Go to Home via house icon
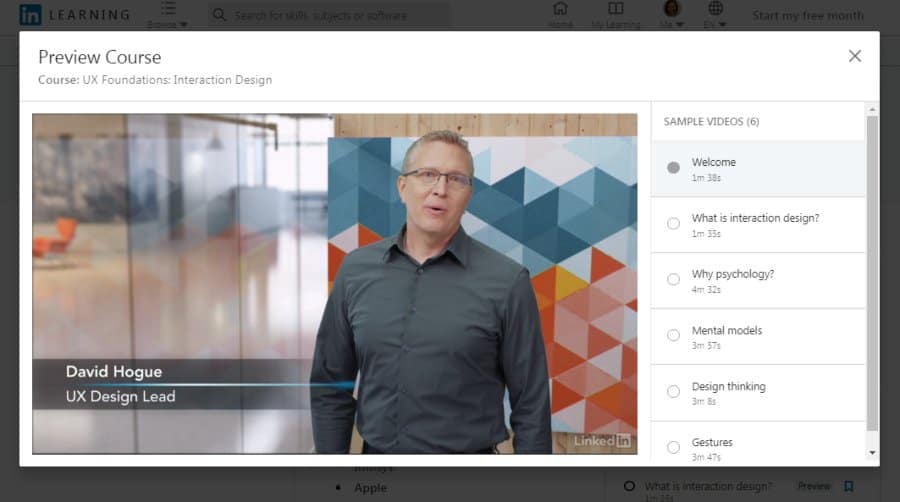The height and width of the screenshot is (502, 900). (560, 8)
